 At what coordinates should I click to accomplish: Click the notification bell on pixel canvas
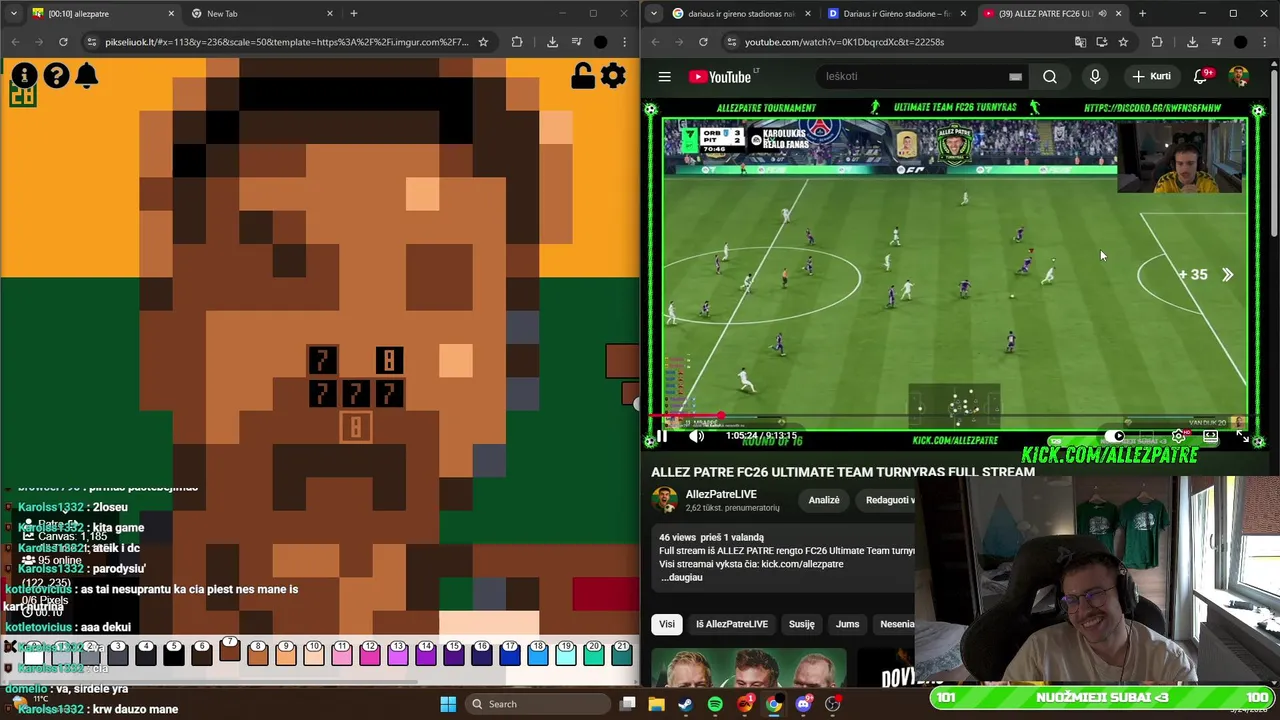tap(87, 76)
